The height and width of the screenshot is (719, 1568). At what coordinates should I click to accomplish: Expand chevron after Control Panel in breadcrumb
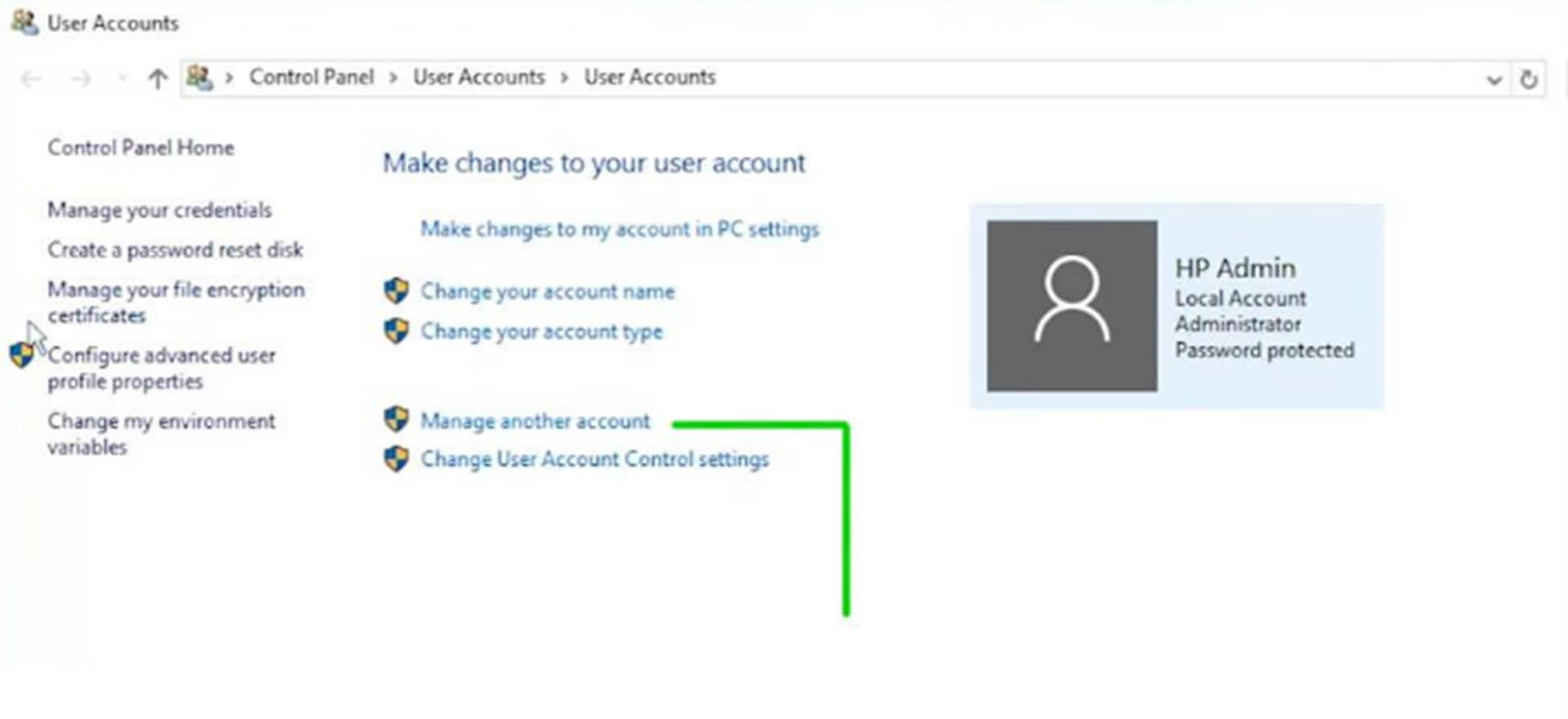point(393,78)
